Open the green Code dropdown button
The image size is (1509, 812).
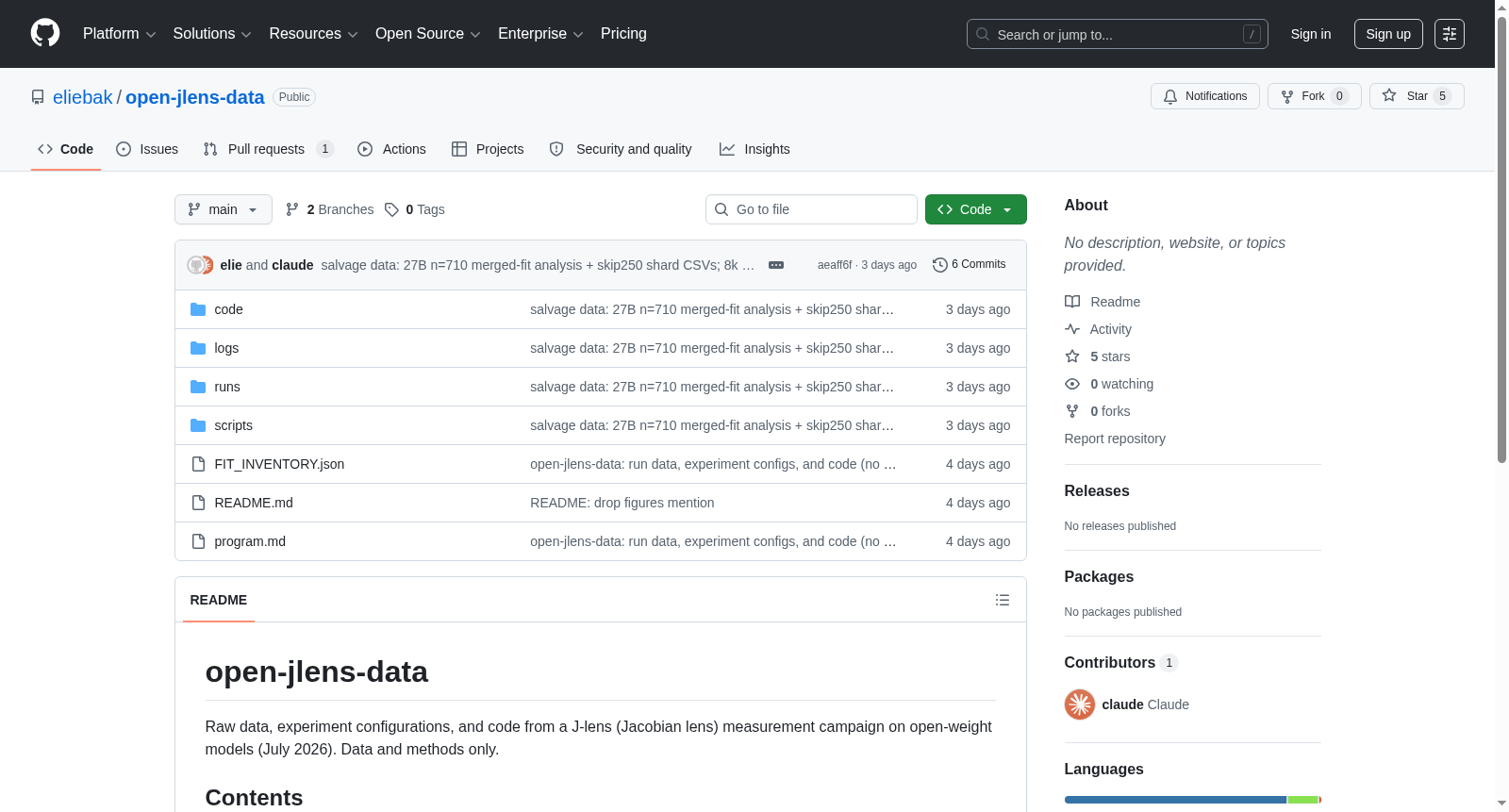pyautogui.click(x=975, y=209)
